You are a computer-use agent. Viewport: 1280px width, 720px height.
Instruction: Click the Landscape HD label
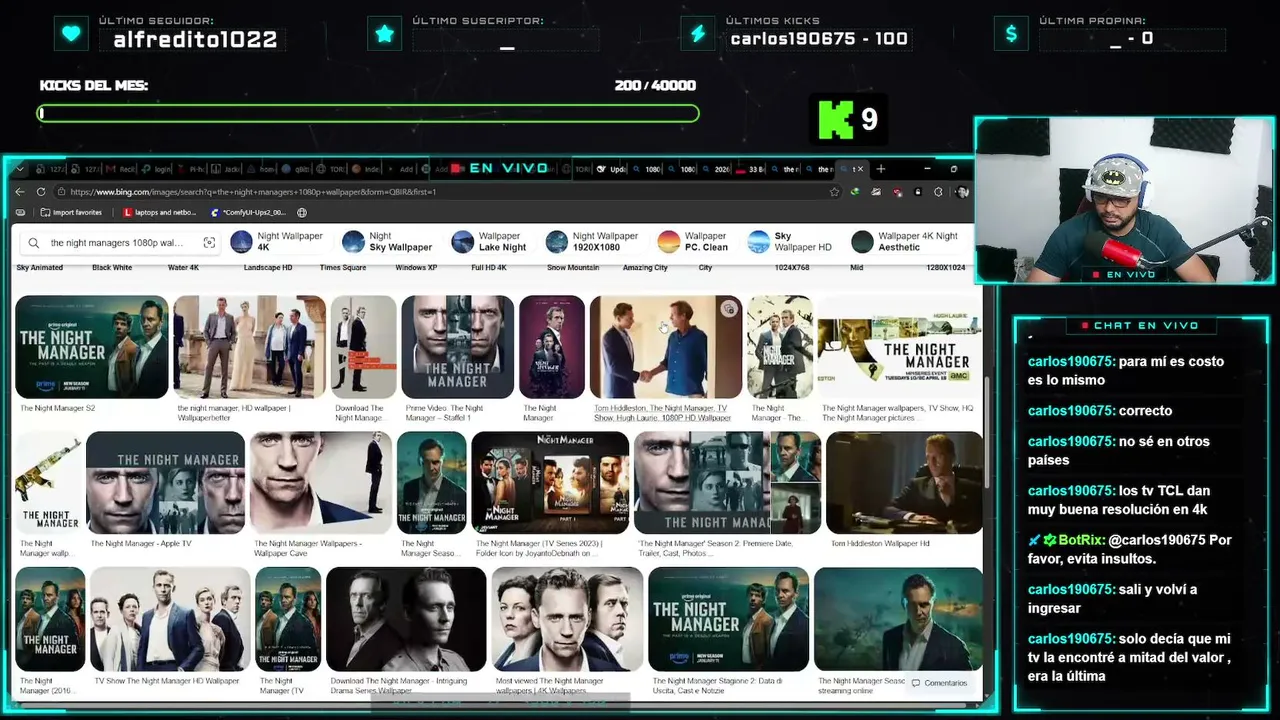[268, 268]
